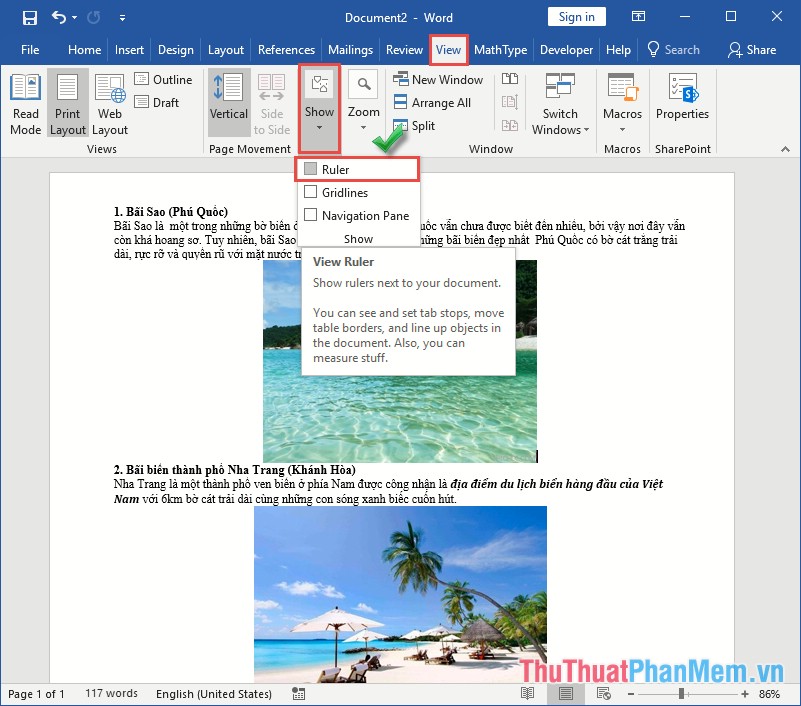Open the Review tab
Screen dimensions: 801x706
pyautogui.click(x=404, y=49)
